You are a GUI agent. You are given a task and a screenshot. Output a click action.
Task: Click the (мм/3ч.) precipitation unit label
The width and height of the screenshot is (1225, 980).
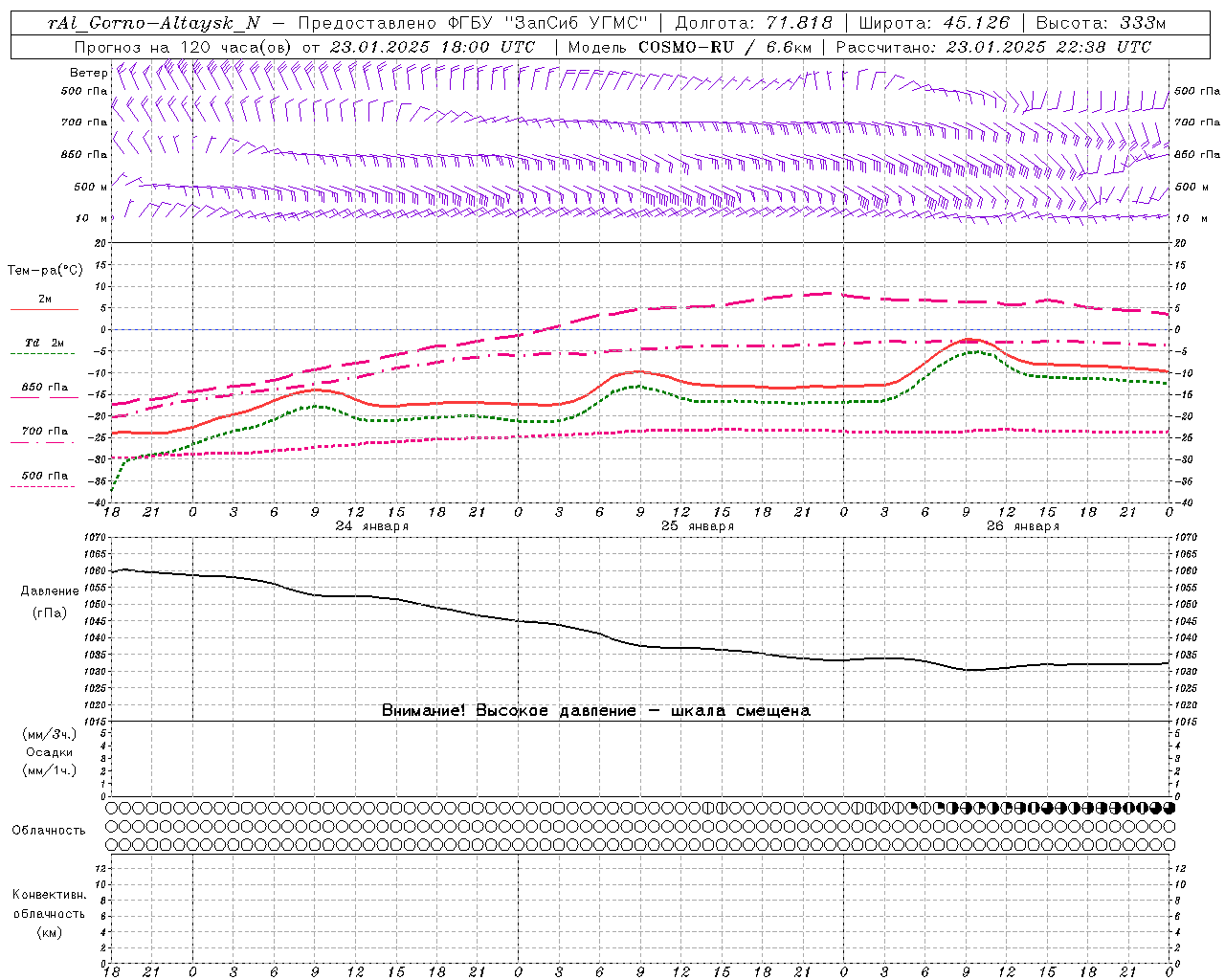tap(49, 734)
